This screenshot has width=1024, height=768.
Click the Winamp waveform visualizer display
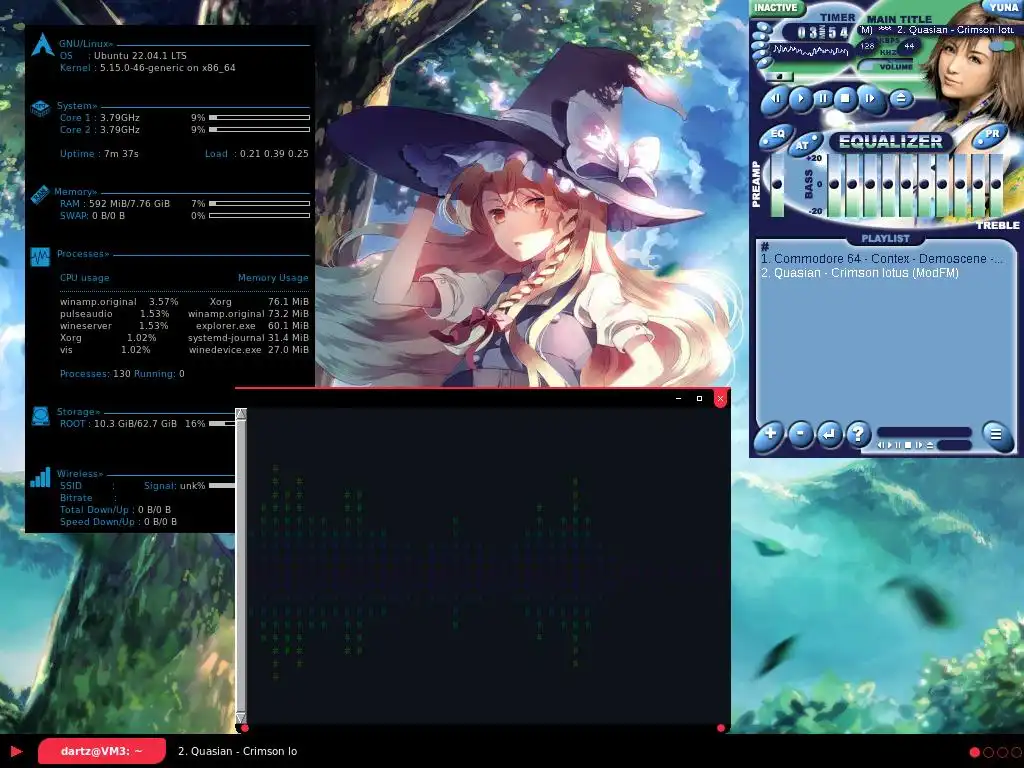click(x=810, y=51)
